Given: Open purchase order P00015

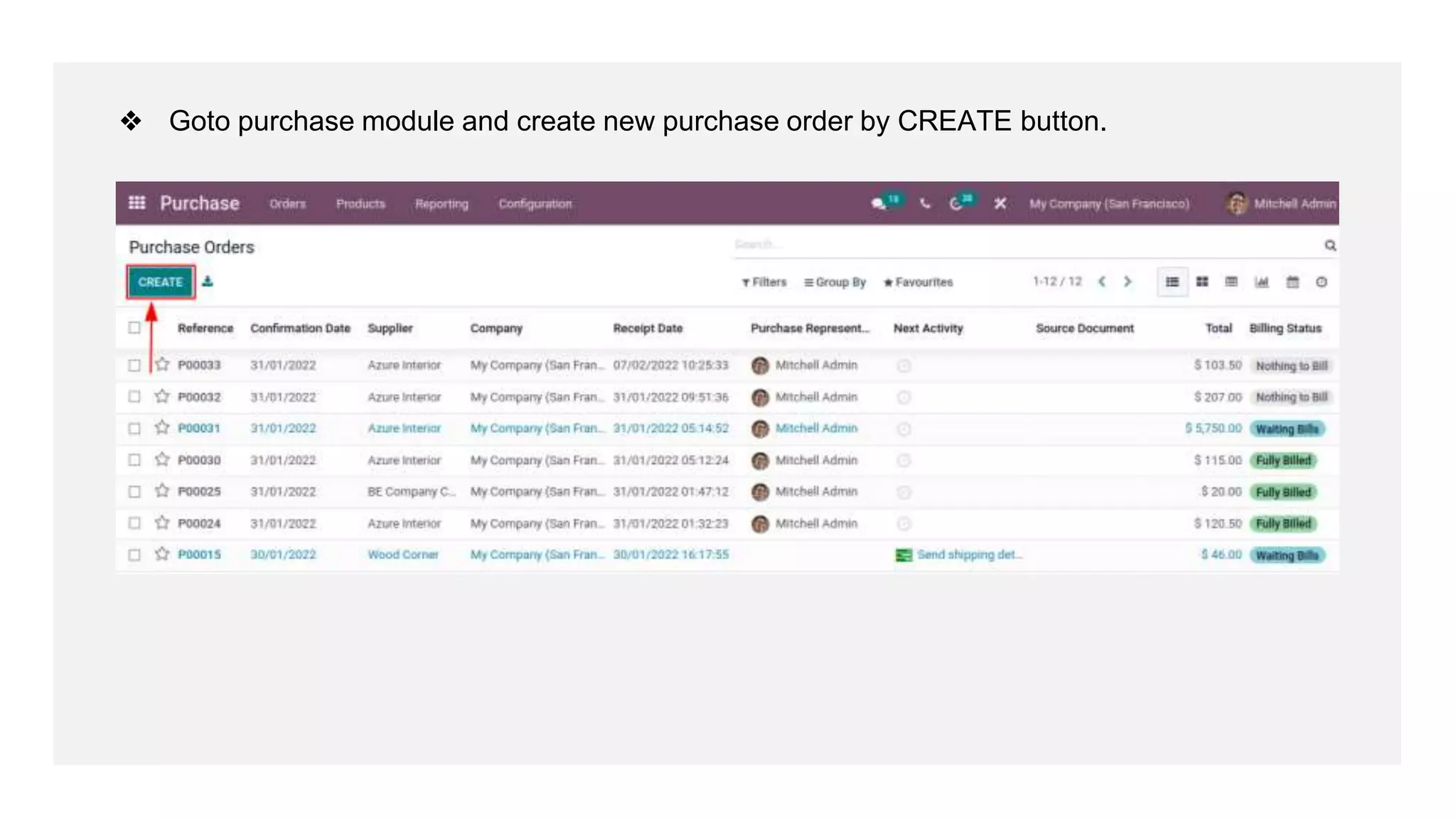Looking at the screenshot, I should [199, 555].
